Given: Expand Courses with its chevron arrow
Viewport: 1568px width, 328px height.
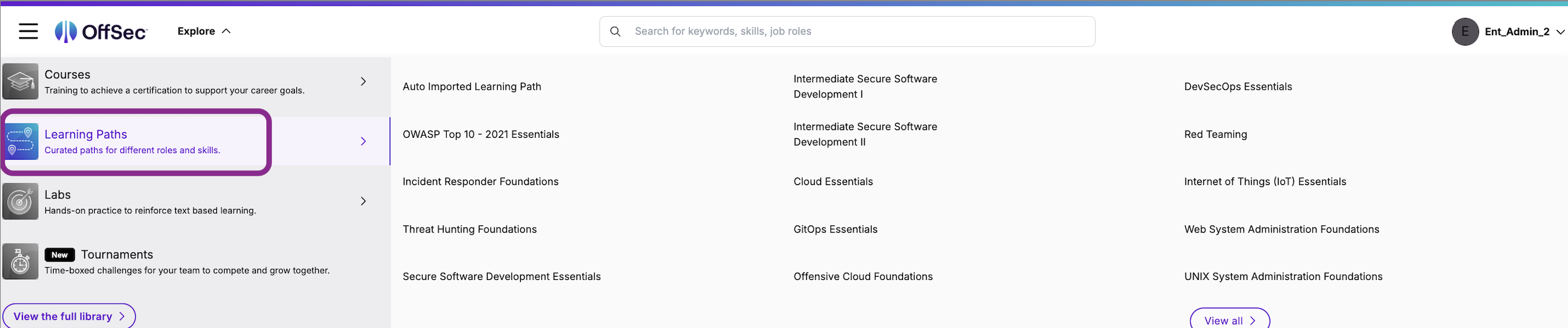Looking at the screenshot, I should point(363,81).
